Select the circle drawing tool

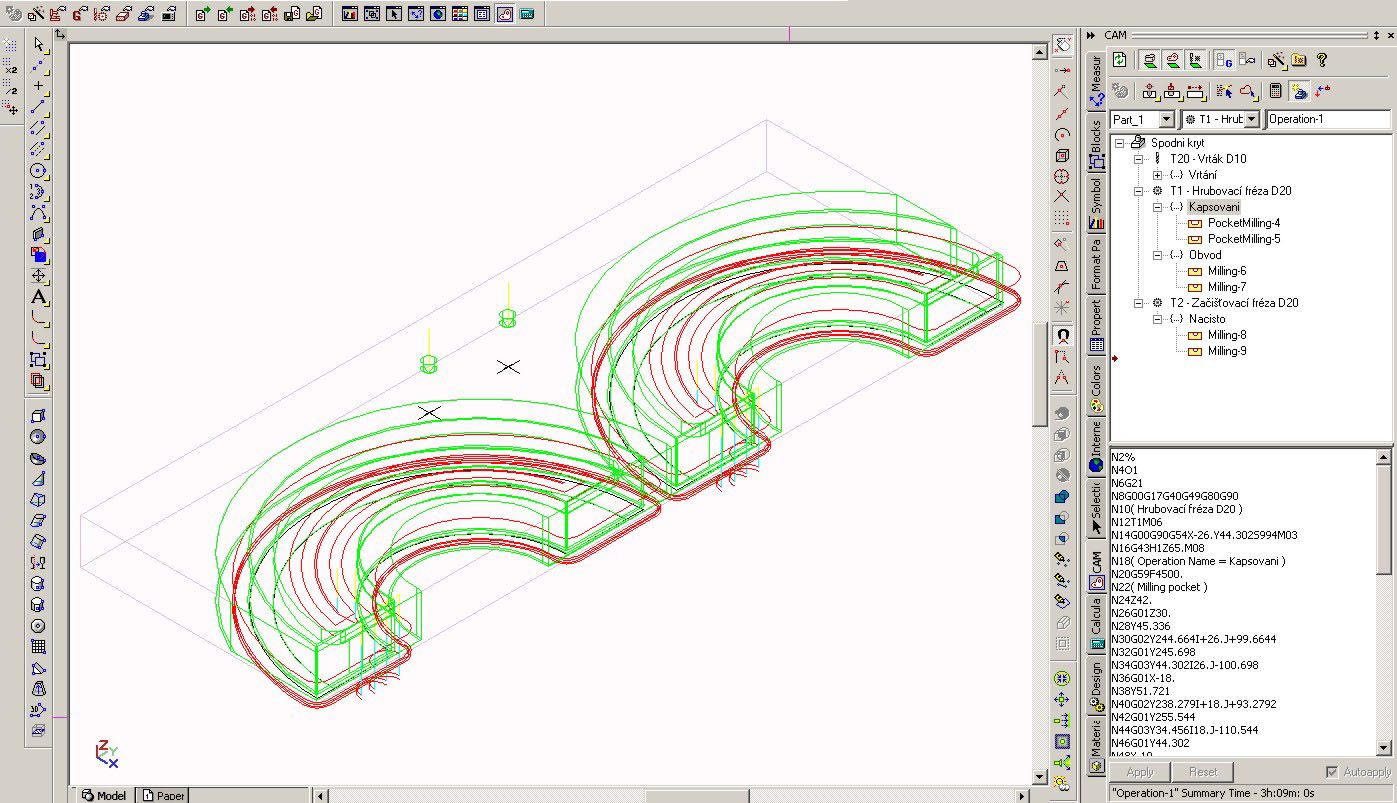[39, 171]
